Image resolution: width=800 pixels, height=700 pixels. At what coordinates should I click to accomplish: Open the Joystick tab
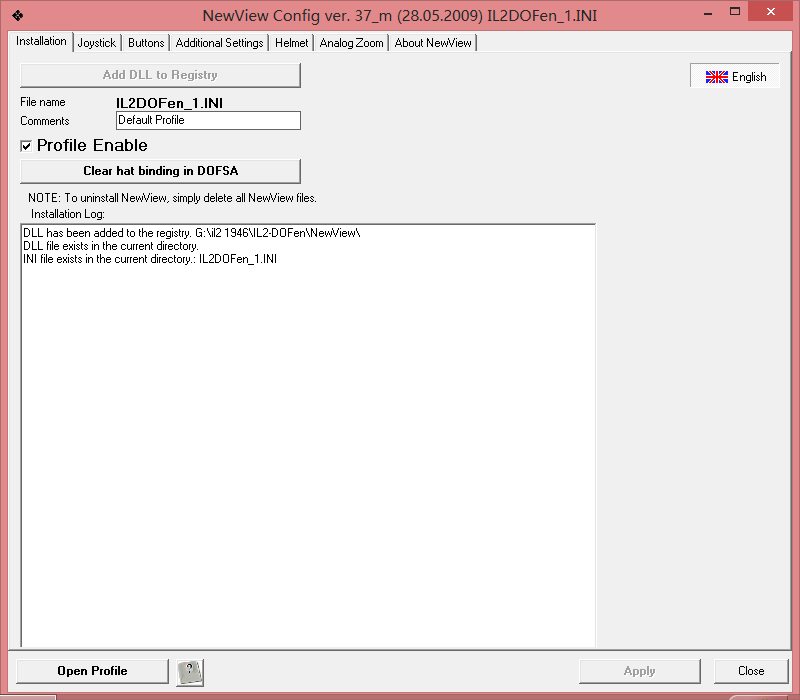96,43
